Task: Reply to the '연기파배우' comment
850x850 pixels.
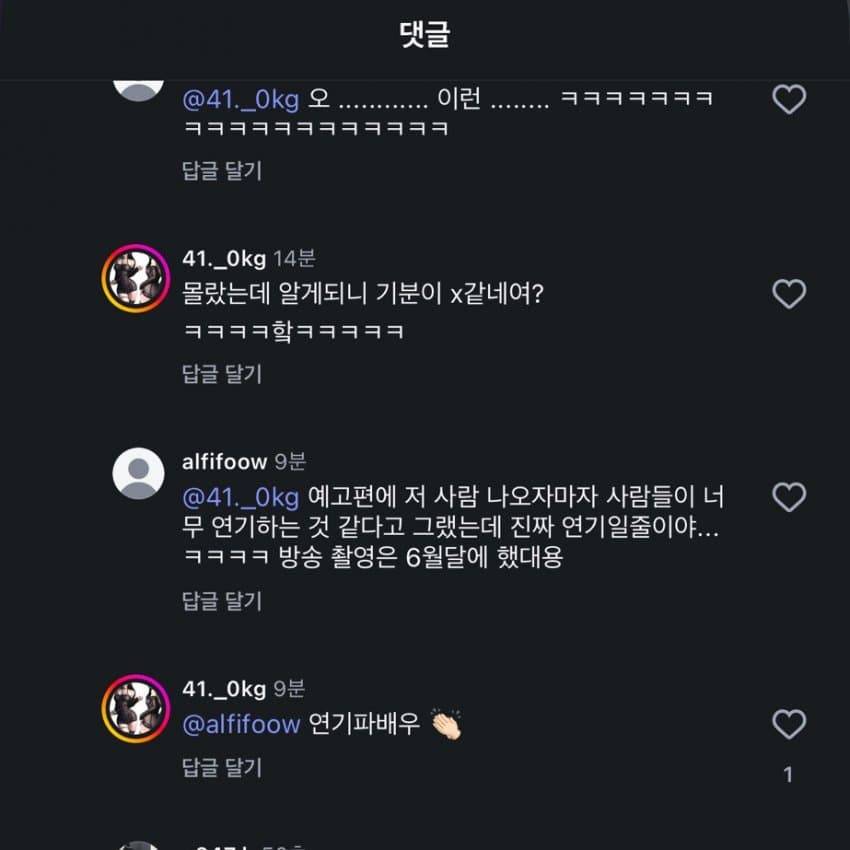Action: 221,767
